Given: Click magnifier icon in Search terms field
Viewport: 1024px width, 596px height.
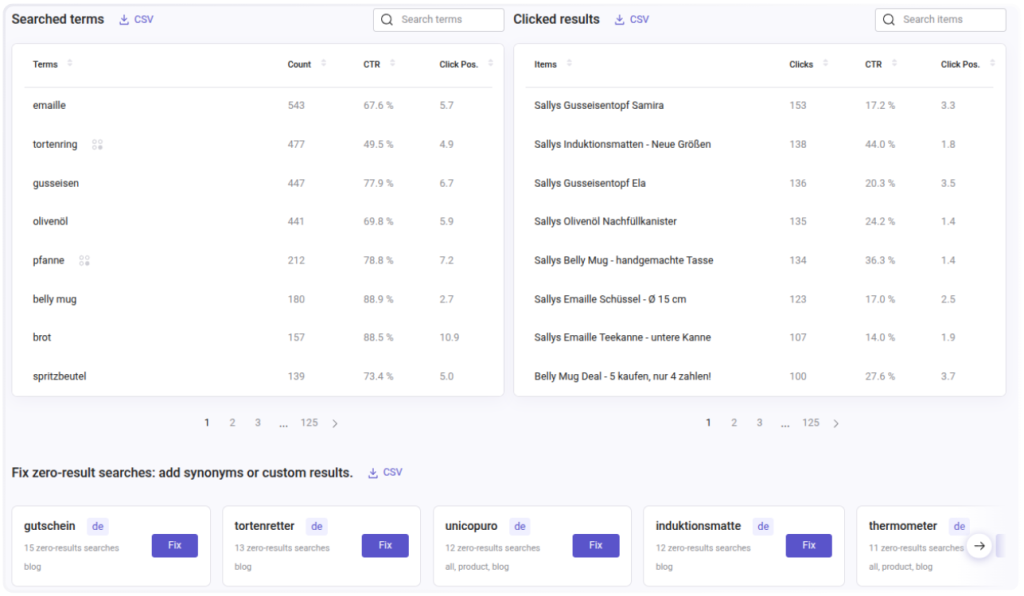Looking at the screenshot, I should [387, 20].
